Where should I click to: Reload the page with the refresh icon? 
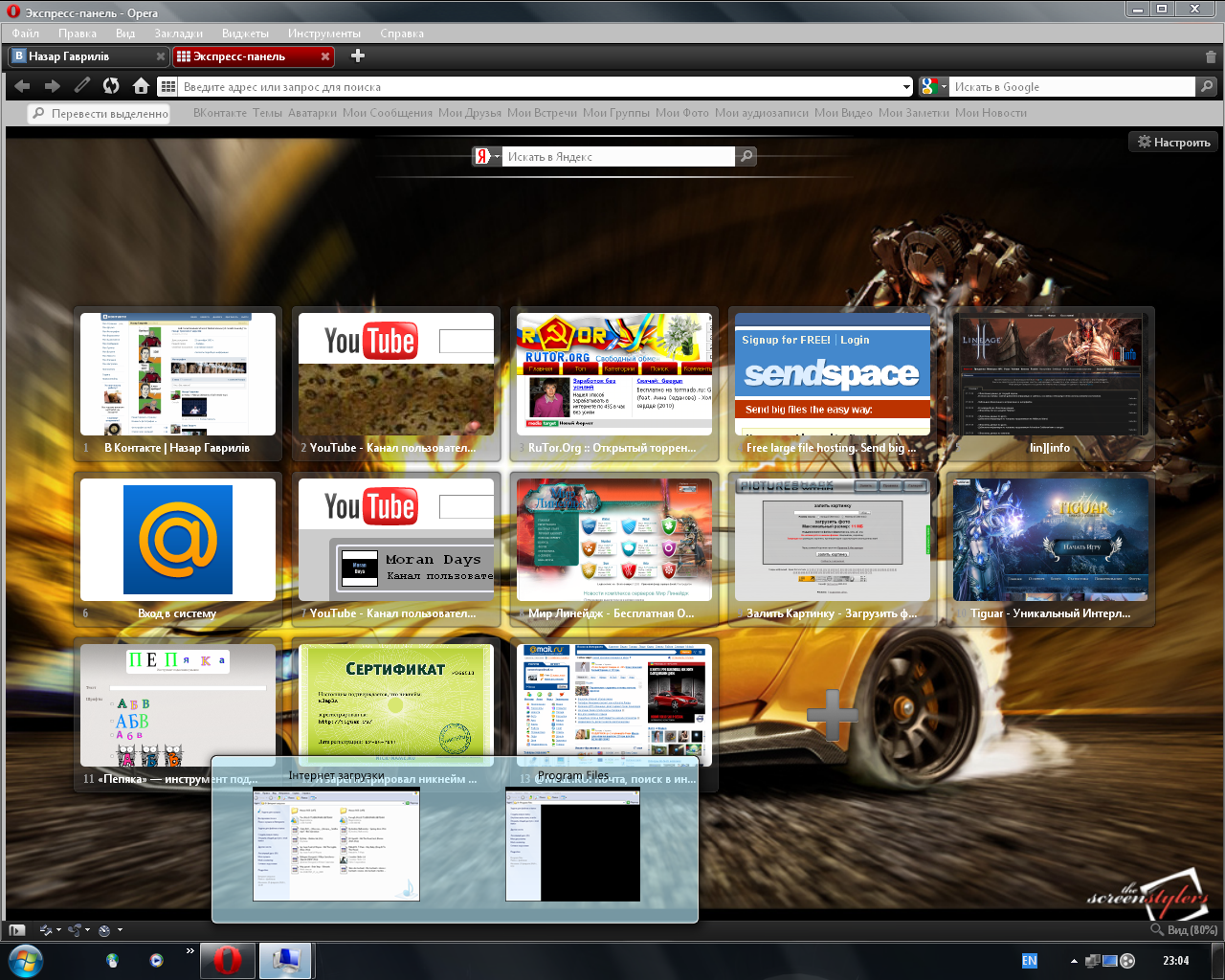pyautogui.click(x=111, y=86)
